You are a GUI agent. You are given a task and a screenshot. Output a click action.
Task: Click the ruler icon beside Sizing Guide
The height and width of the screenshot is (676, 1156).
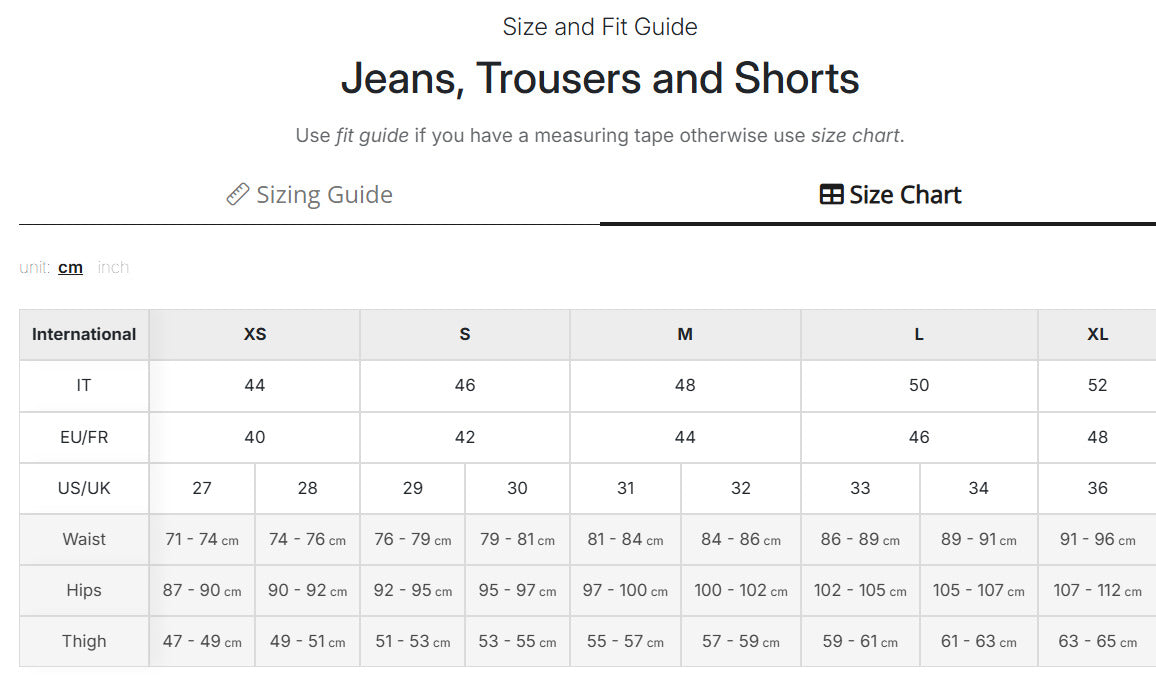click(237, 195)
